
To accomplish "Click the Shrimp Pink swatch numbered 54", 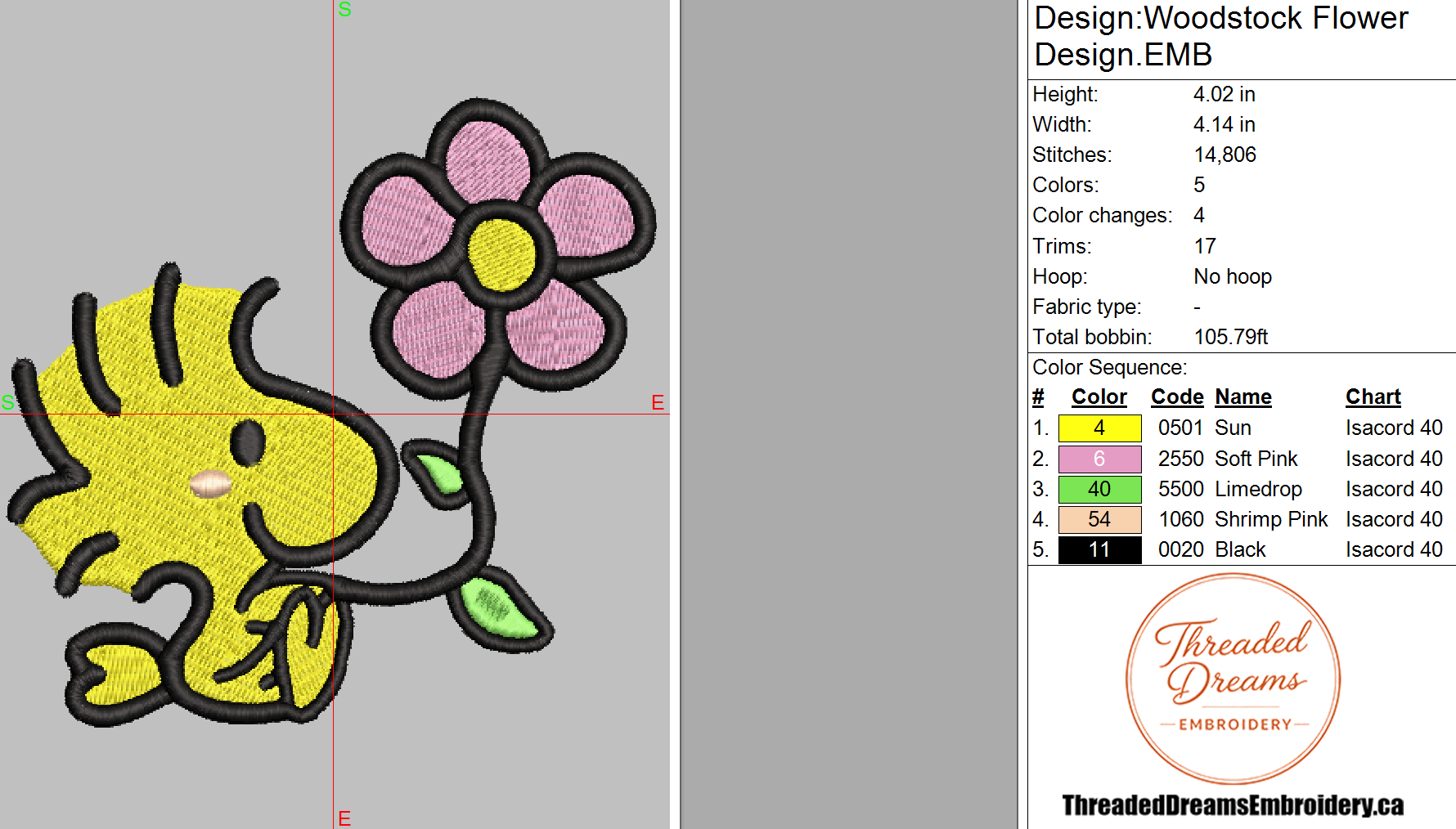I will pyautogui.click(x=1099, y=519).
